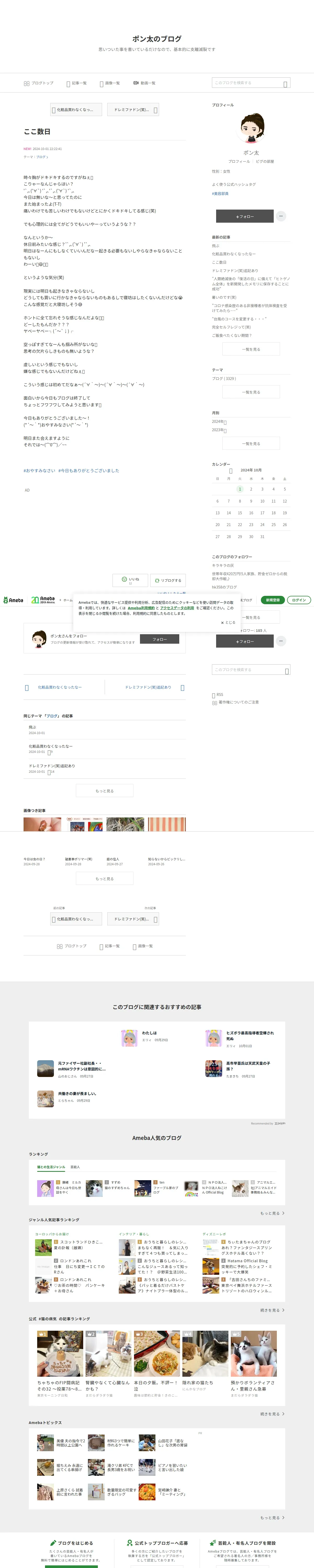Open the アクセスデータの利用 link in the notice
Viewport: 314px width, 1568px height.
pyautogui.click(x=177, y=608)
